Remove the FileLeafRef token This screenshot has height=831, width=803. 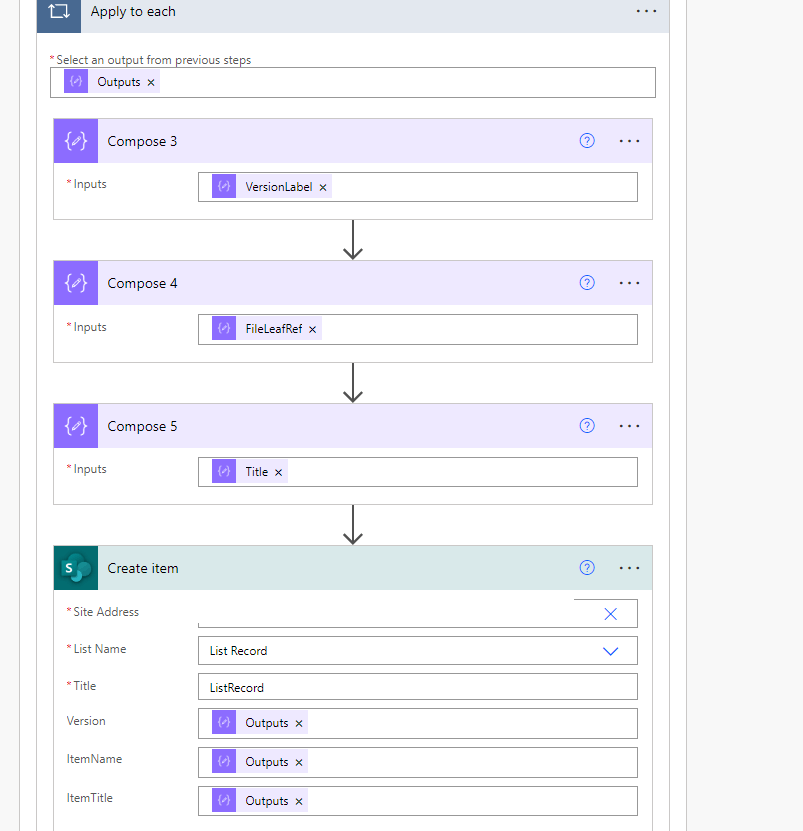(x=313, y=330)
